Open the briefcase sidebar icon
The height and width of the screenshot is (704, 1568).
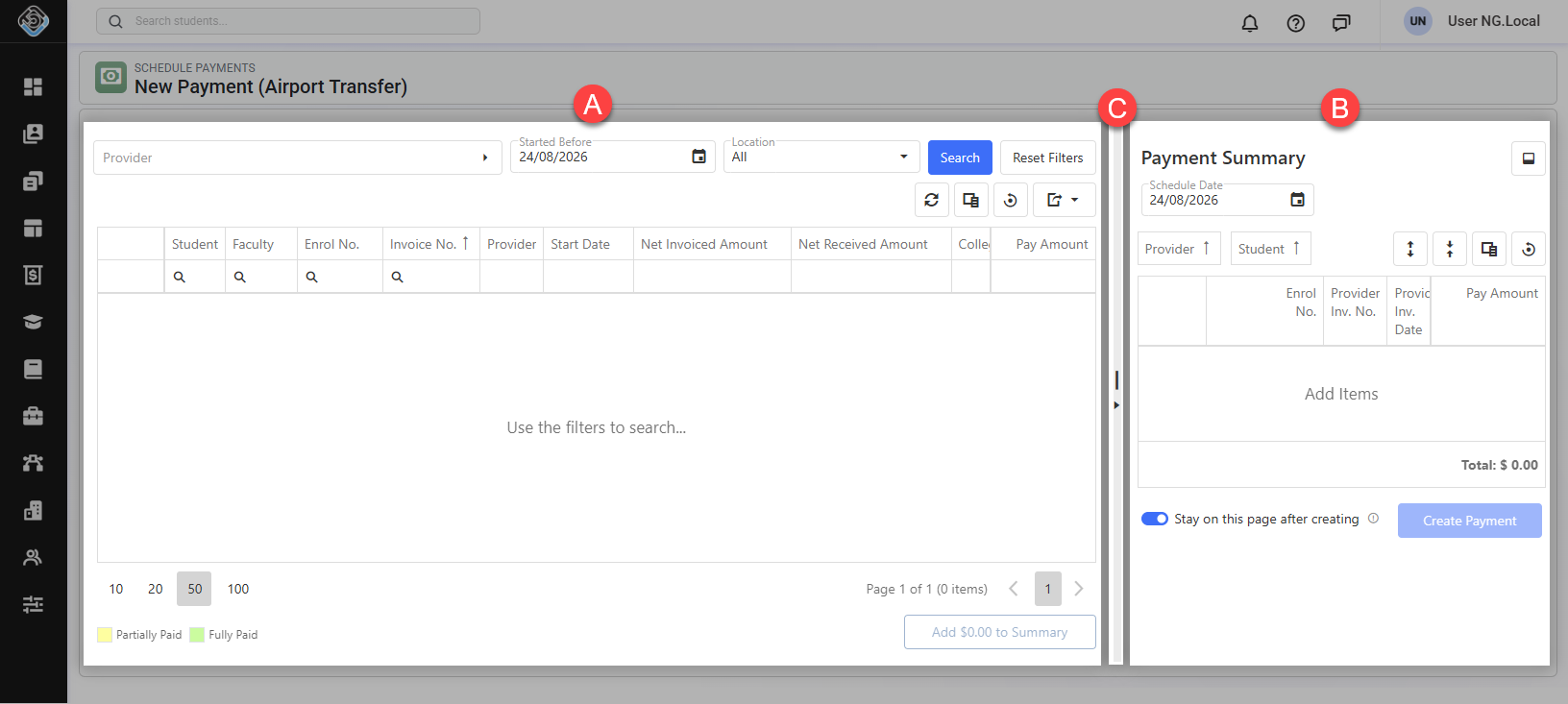point(33,416)
